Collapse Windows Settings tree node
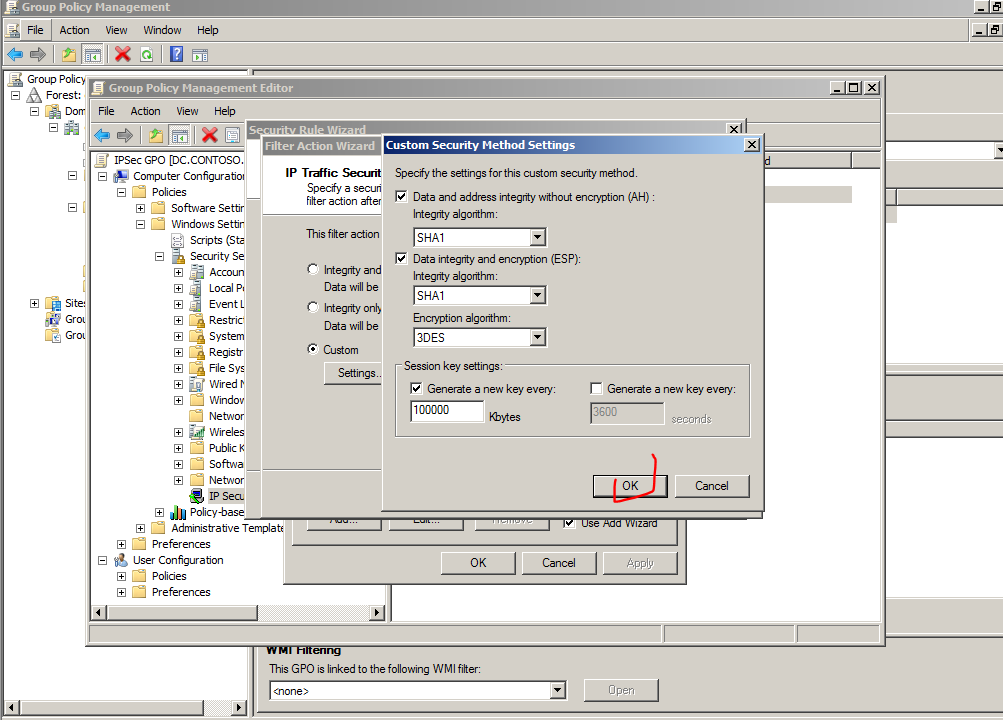The height and width of the screenshot is (720, 1003). pos(140,224)
